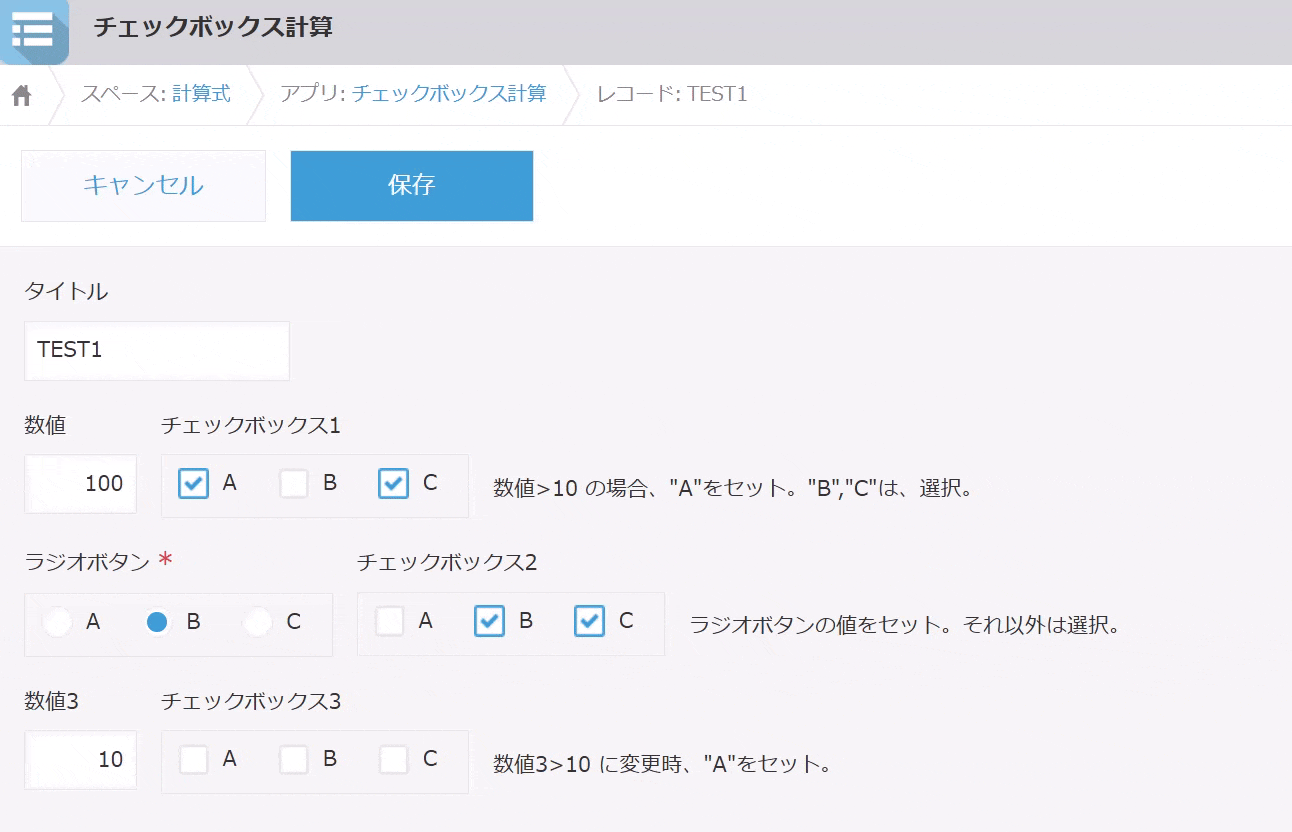Click the タイトル field label
Screen dimensions: 1292x832
point(66,291)
